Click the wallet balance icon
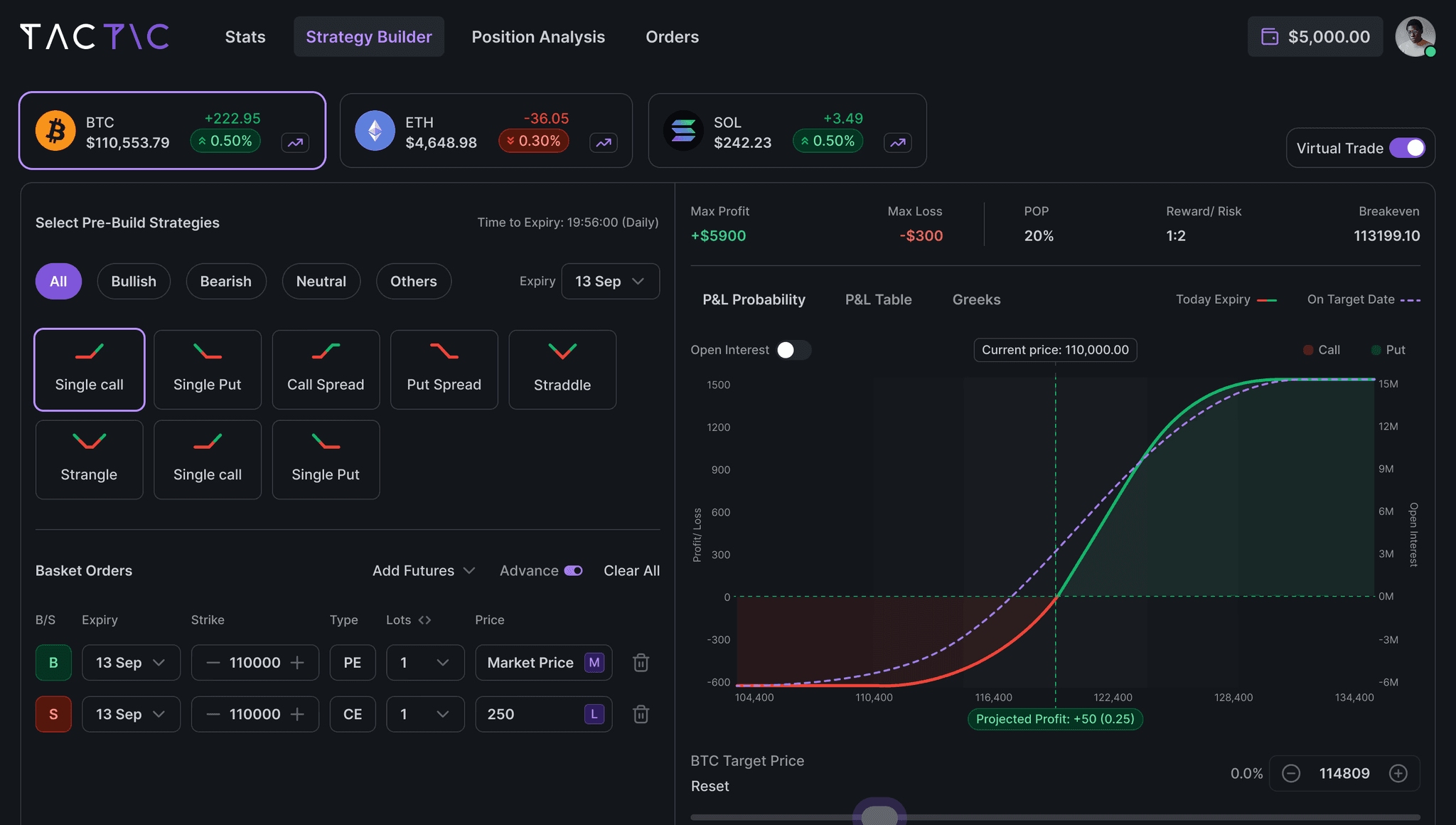Screen dimensions: 1456x825 1270,36
